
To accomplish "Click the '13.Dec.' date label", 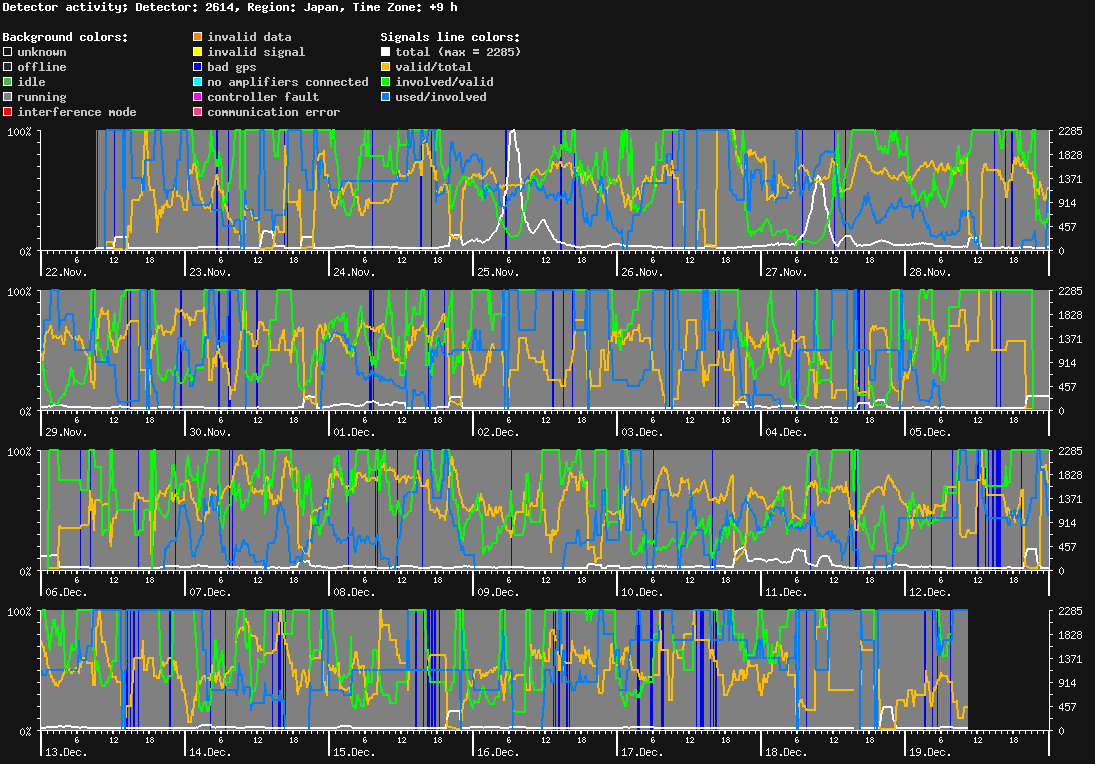I will [66, 752].
